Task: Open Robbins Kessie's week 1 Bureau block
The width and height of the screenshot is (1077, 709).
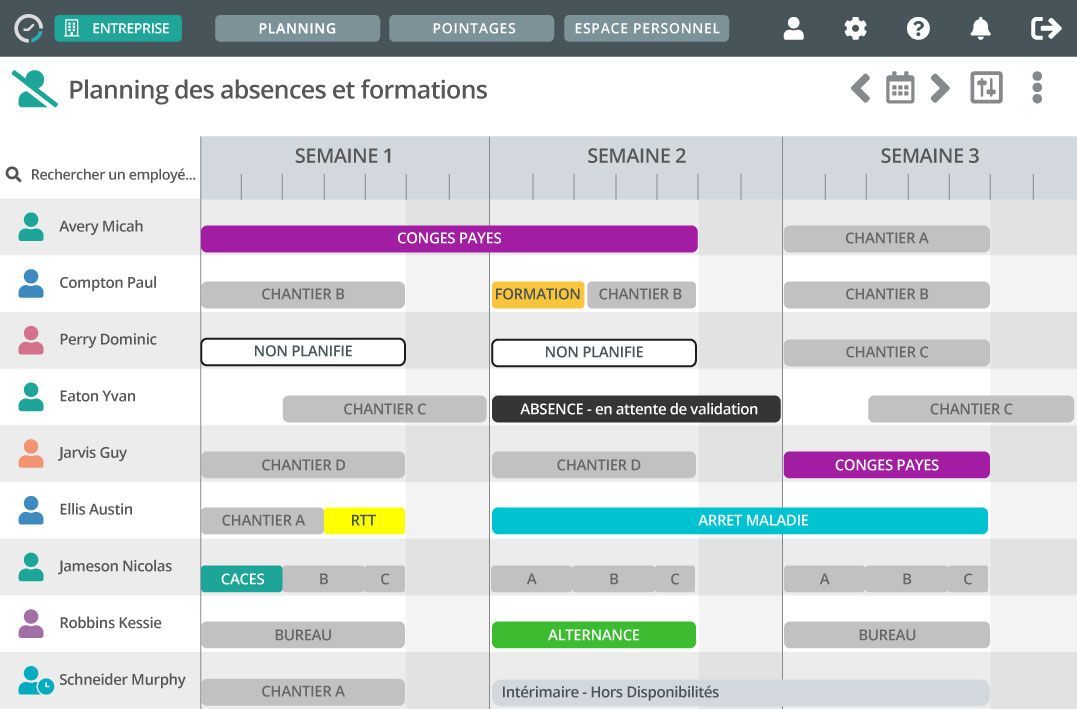Action: click(x=303, y=635)
